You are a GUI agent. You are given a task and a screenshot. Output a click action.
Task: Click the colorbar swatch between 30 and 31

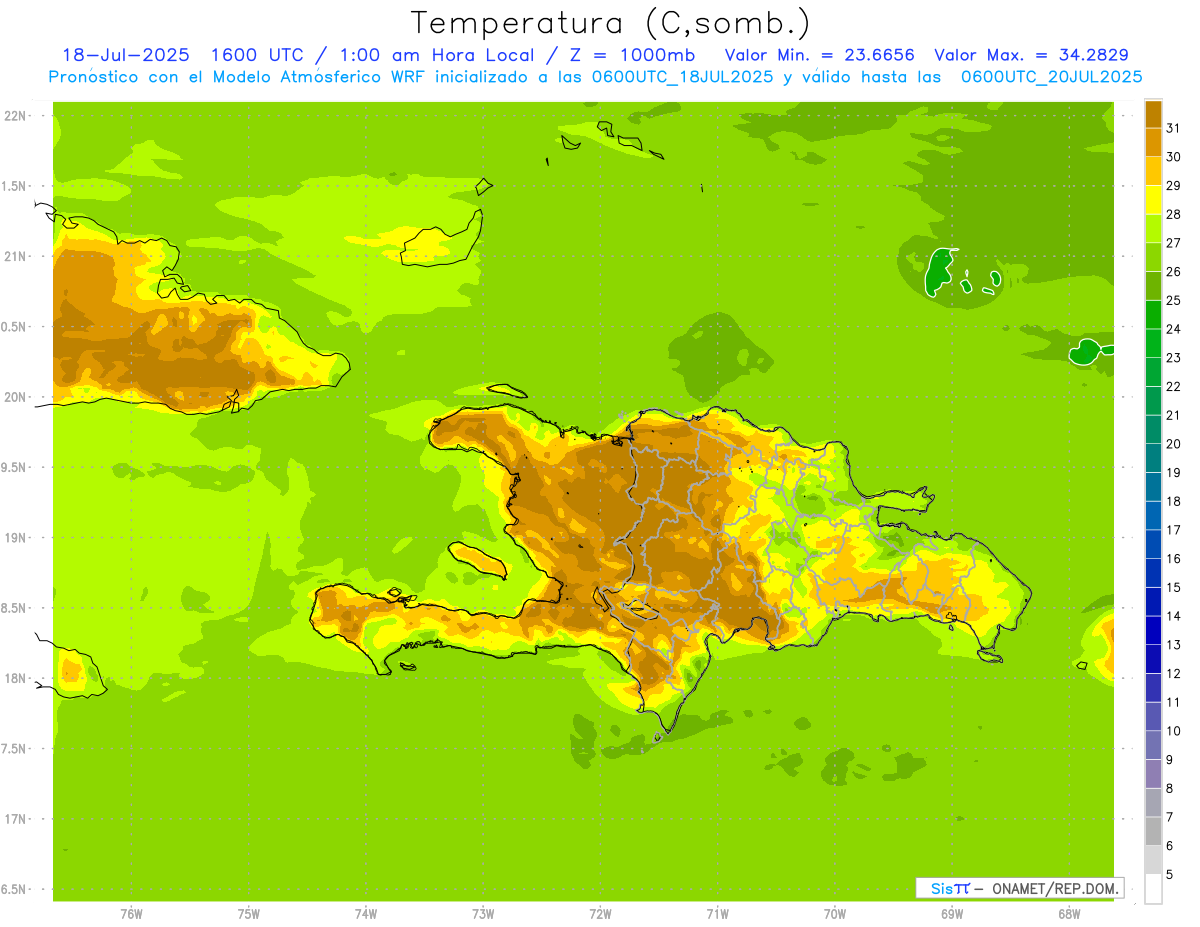pos(1153,142)
